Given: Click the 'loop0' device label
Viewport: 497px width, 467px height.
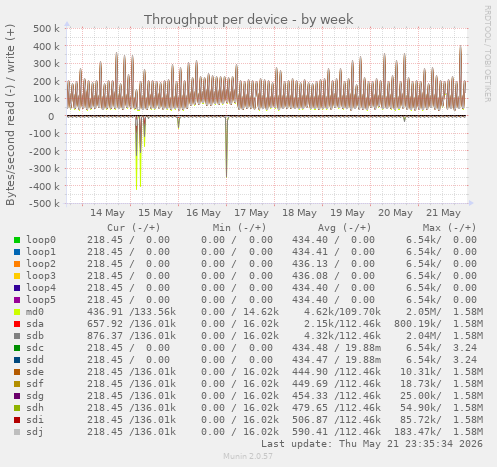Looking at the screenshot, I should pyautogui.click(x=41, y=240).
